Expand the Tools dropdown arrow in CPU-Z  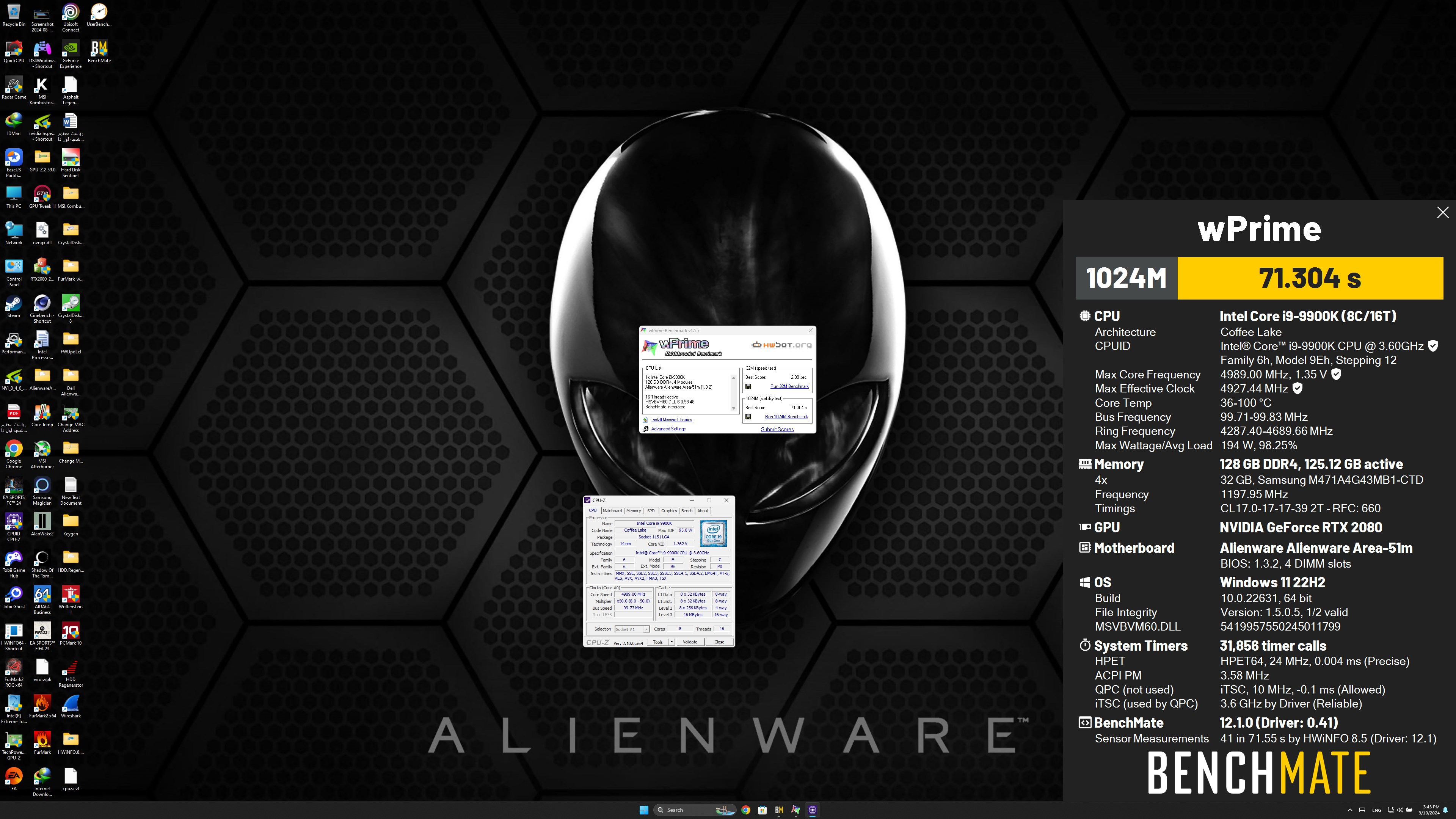672,642
